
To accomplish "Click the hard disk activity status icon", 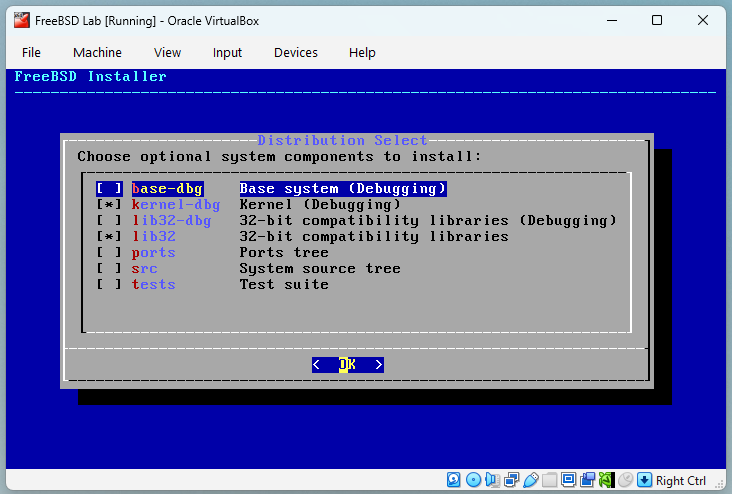I will click(453, 480).
